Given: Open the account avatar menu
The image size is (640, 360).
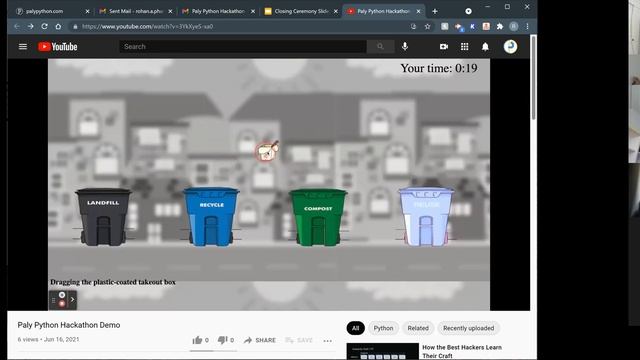Looking at the screenshot, I should pyautogui.click(x=510, y=47).
